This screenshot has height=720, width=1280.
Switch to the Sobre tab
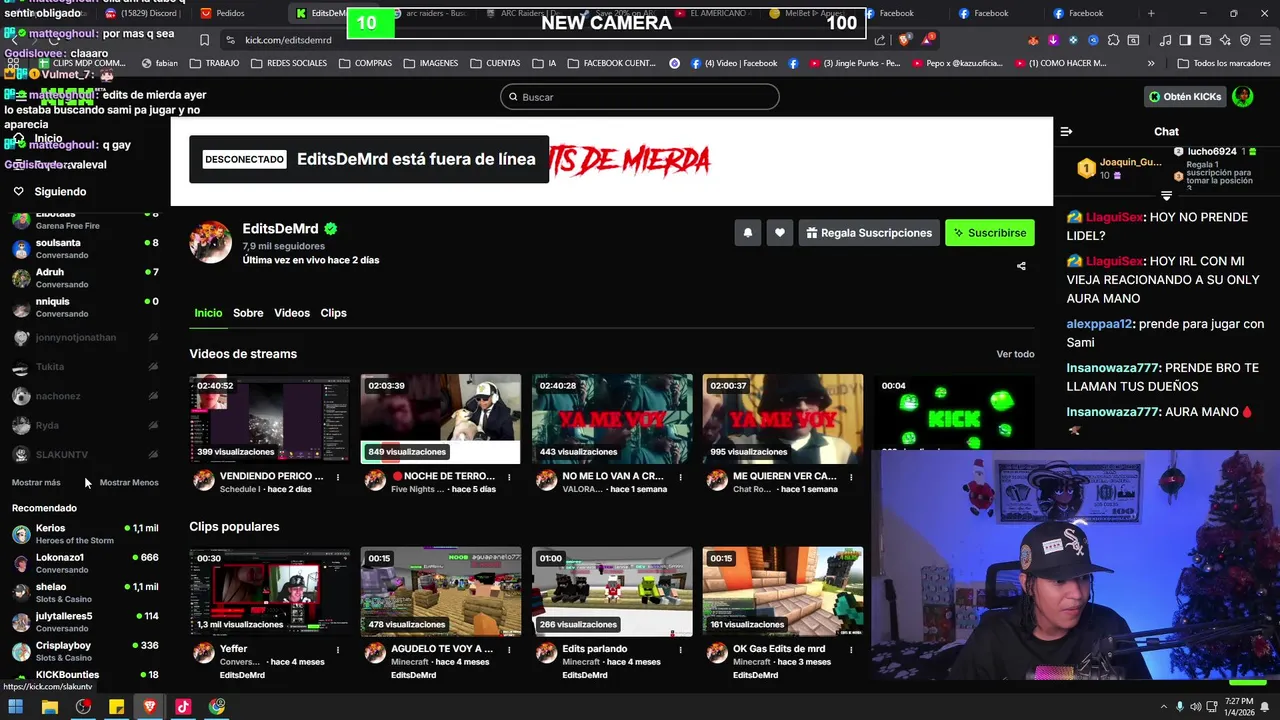248,313
